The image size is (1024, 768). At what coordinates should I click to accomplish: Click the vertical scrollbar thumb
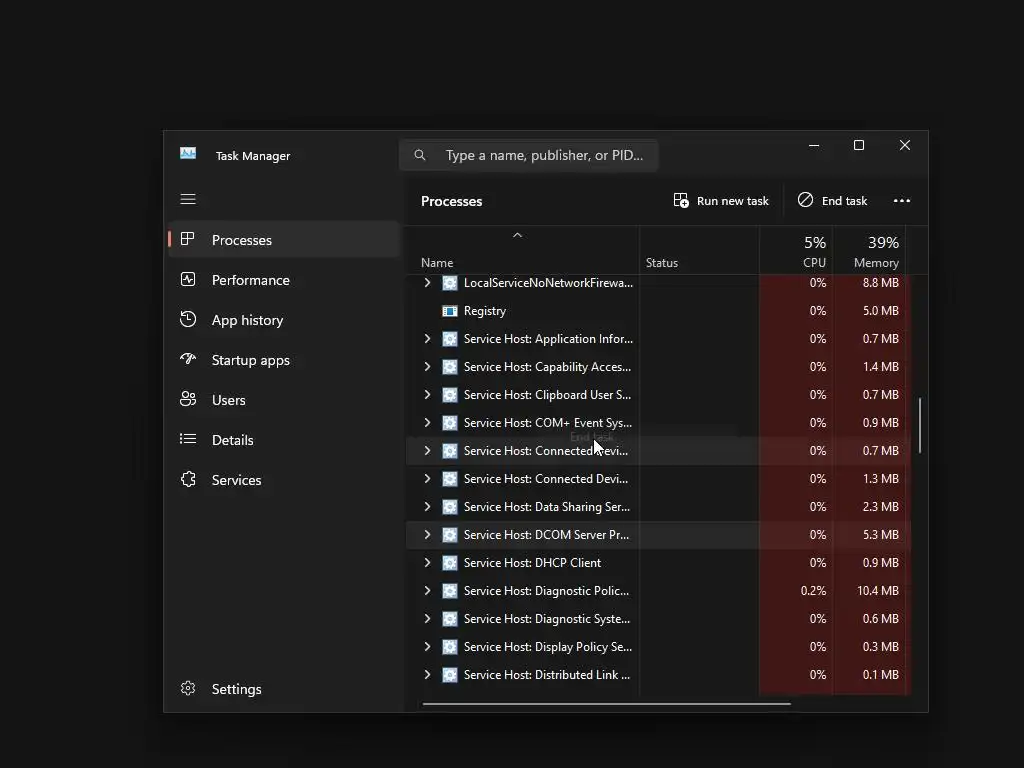920,425
